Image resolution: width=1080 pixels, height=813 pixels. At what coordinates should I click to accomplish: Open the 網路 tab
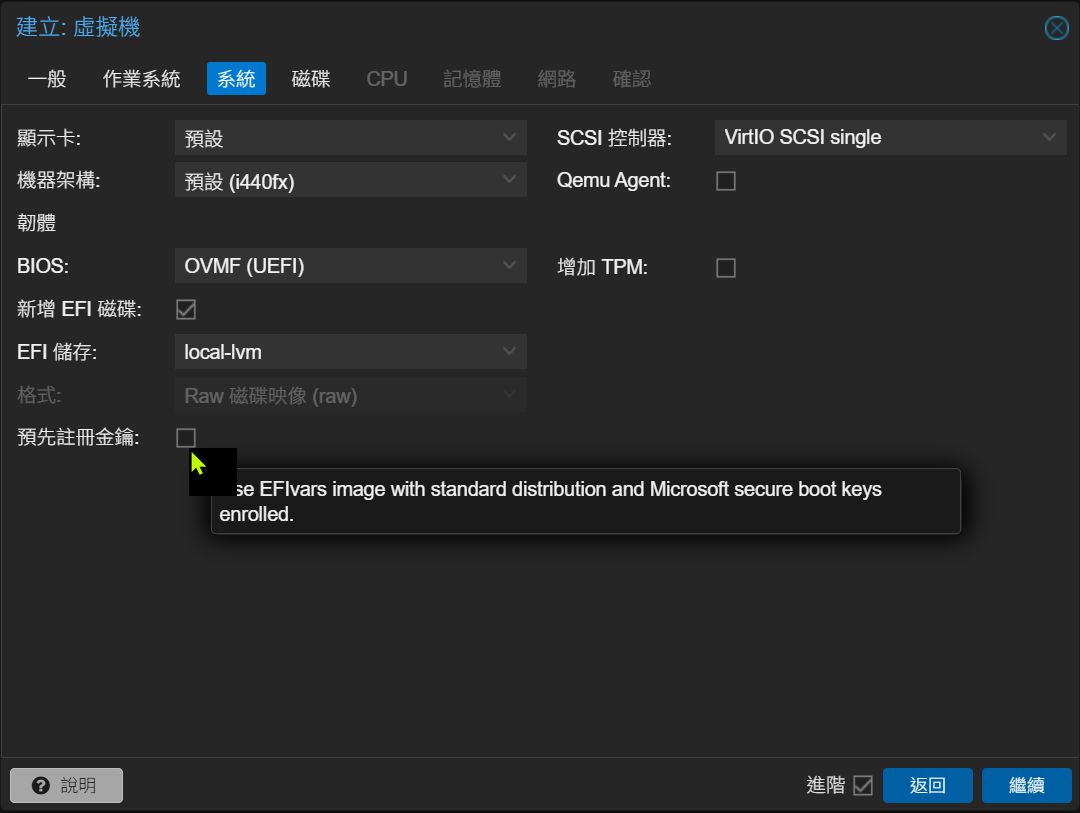[557, 79]
